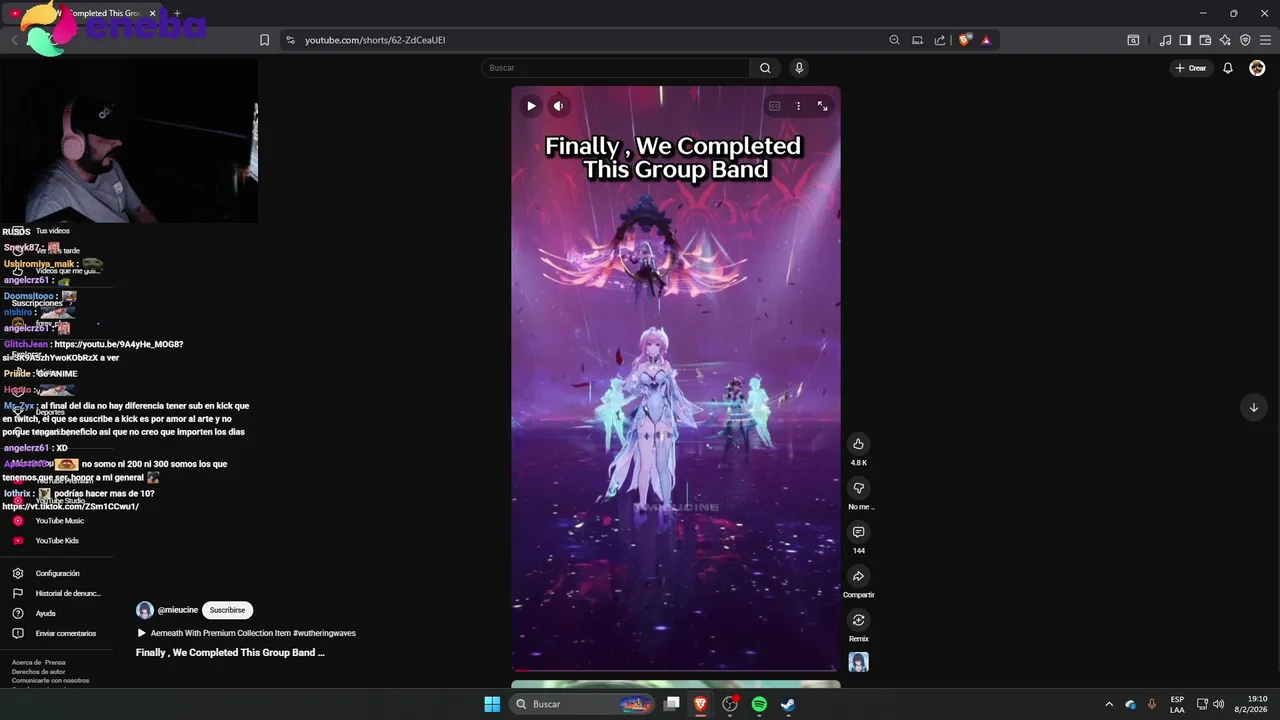Start voice search with the microphone
Image resolution: width=1280 pixels, height=720 pixels.
pyautogui.click(x=798, y=68)
